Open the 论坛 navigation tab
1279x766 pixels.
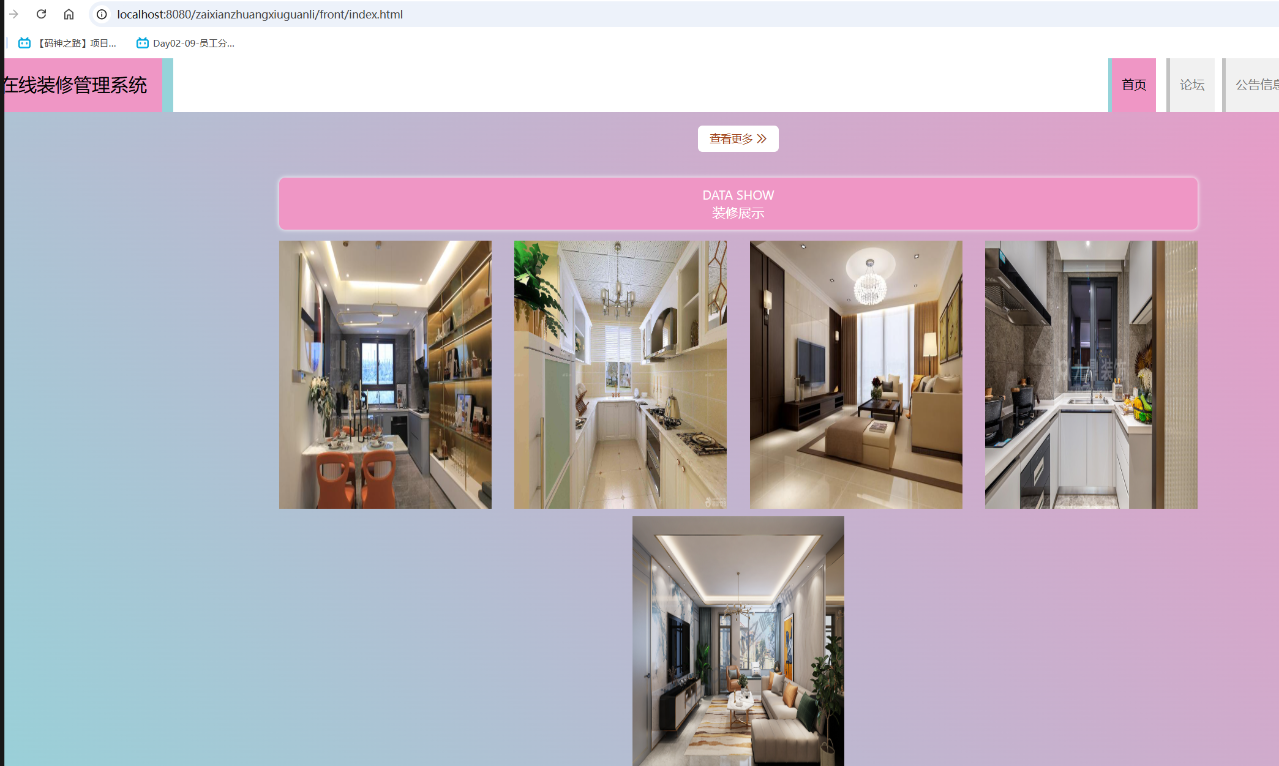click(x=1192, y=85)
